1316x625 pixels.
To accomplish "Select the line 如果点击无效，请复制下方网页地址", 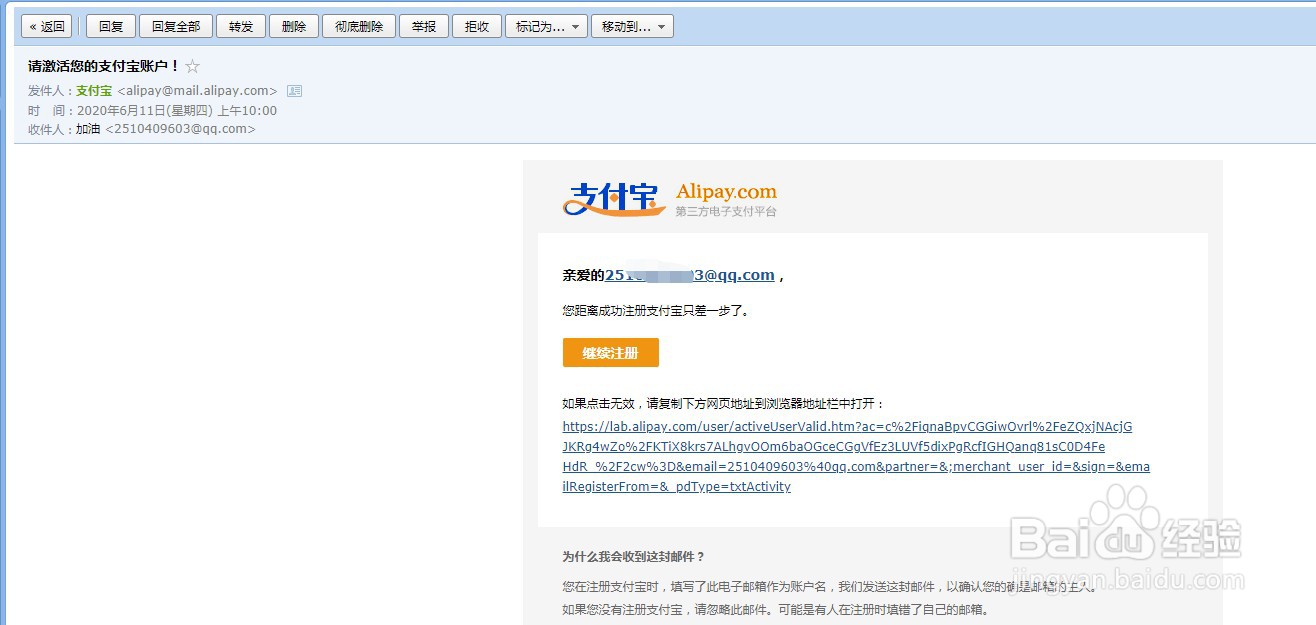I will (724, 404).
